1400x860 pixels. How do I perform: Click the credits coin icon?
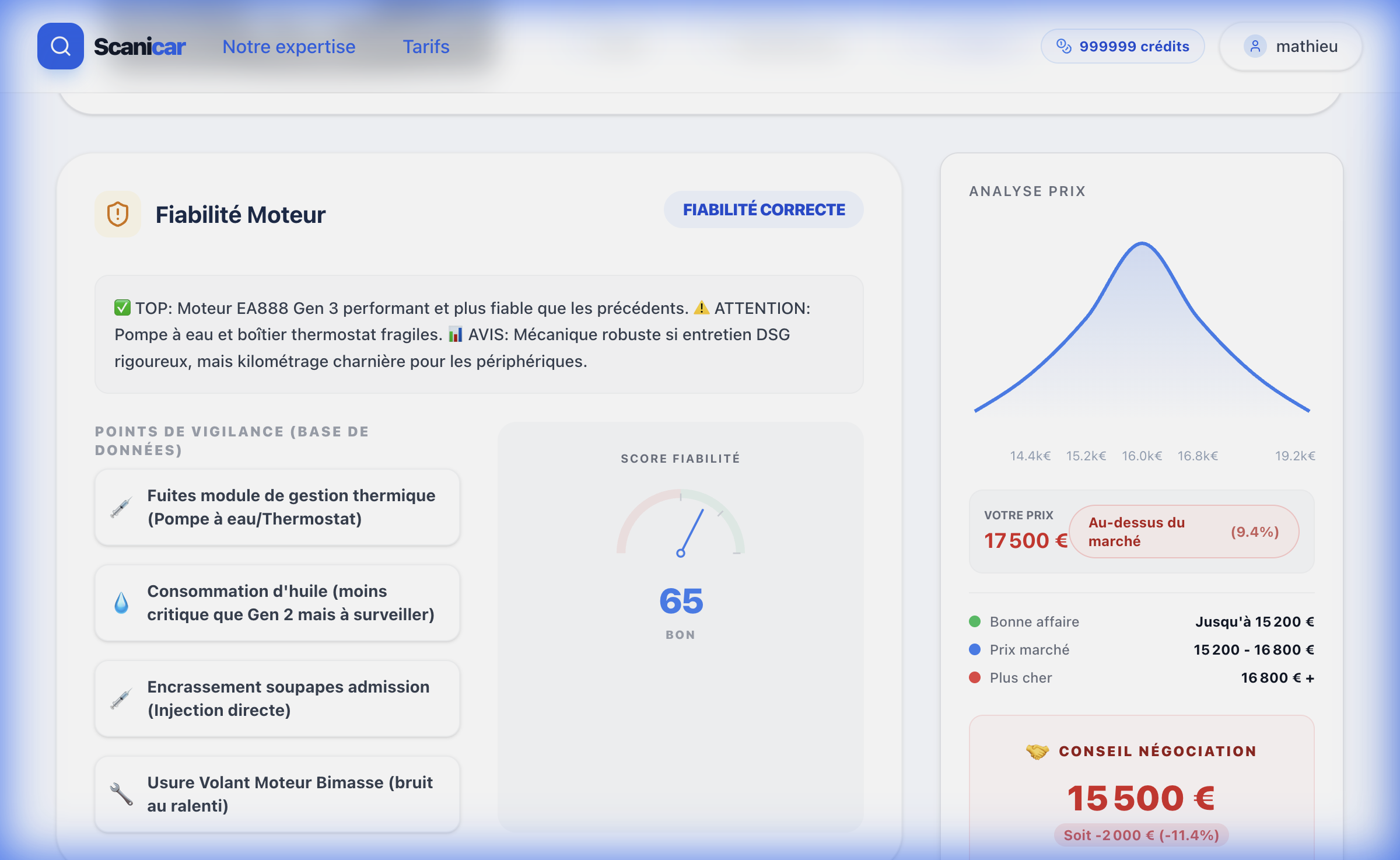[x=1063, y=46]
